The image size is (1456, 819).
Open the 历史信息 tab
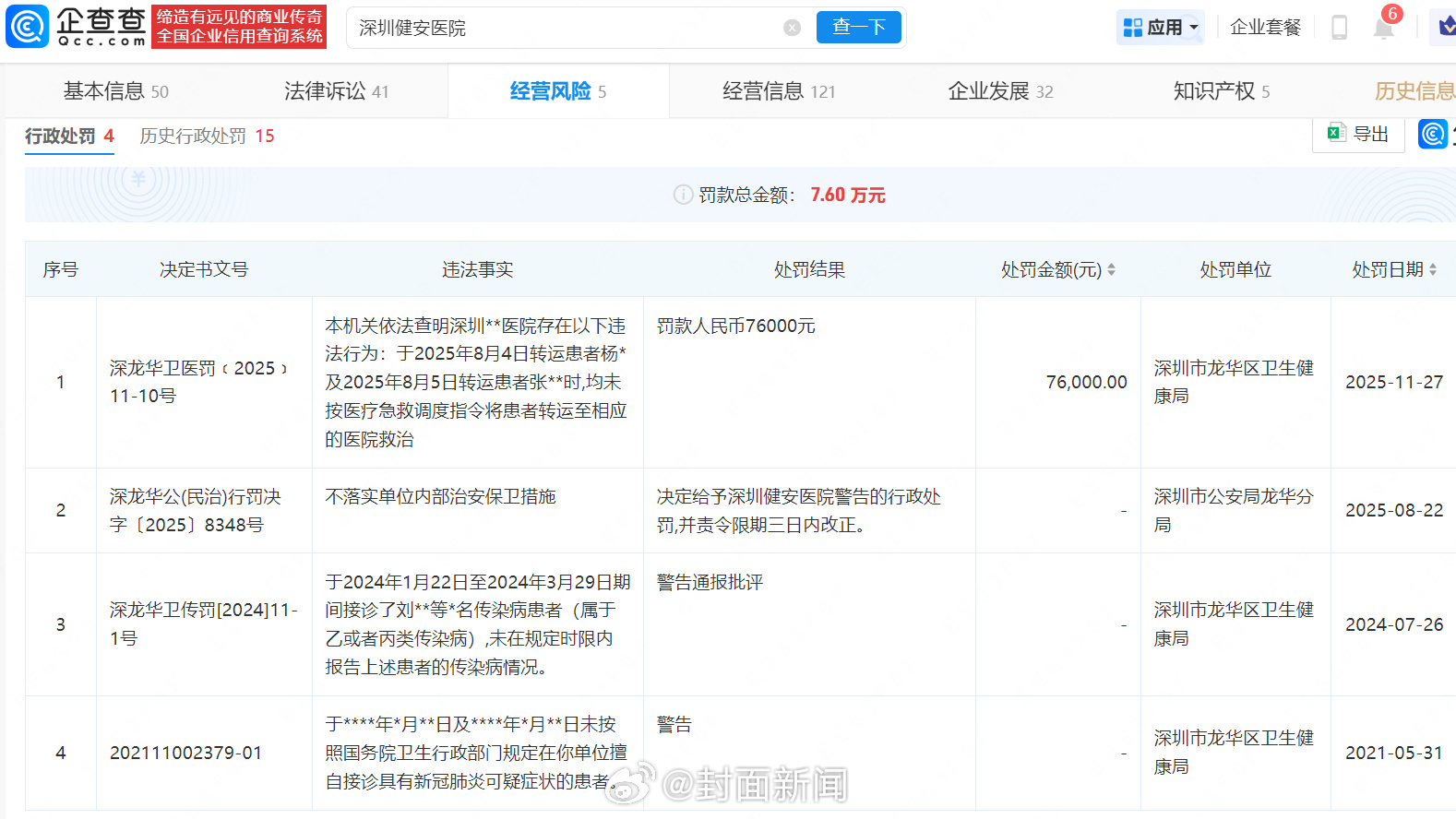pos(1414,91)
